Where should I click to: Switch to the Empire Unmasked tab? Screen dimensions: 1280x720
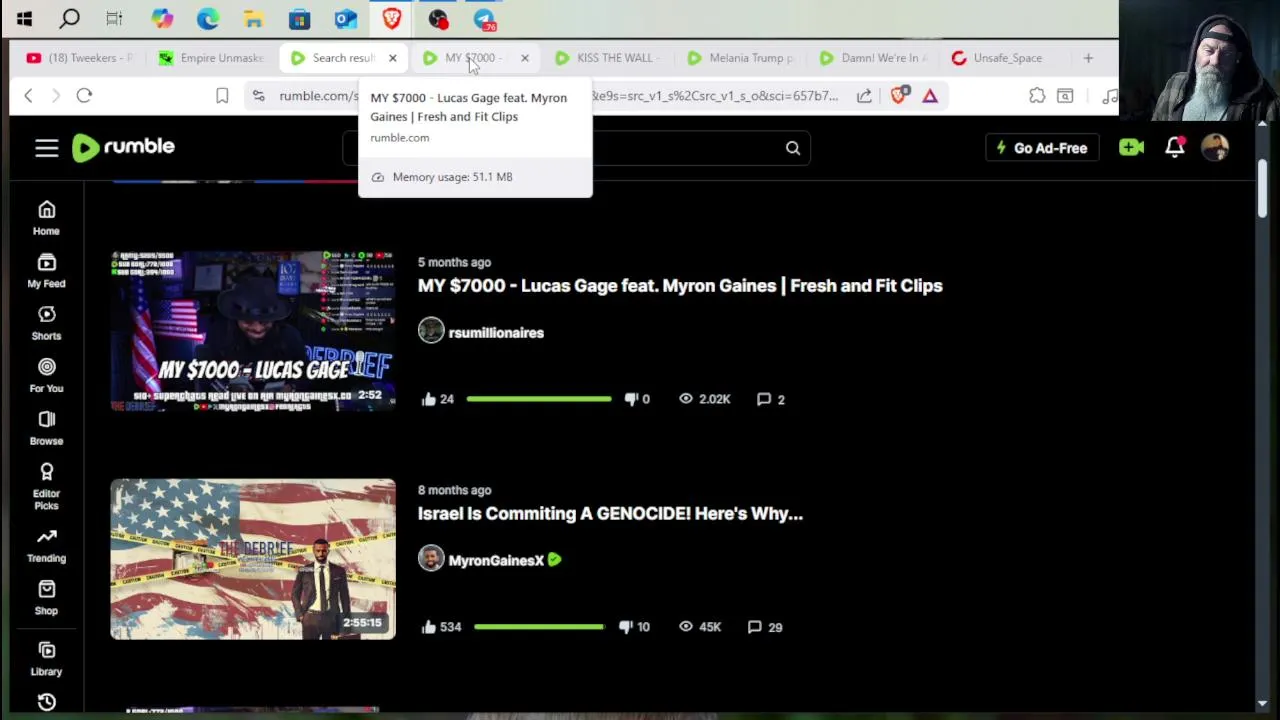coord(212,58)
